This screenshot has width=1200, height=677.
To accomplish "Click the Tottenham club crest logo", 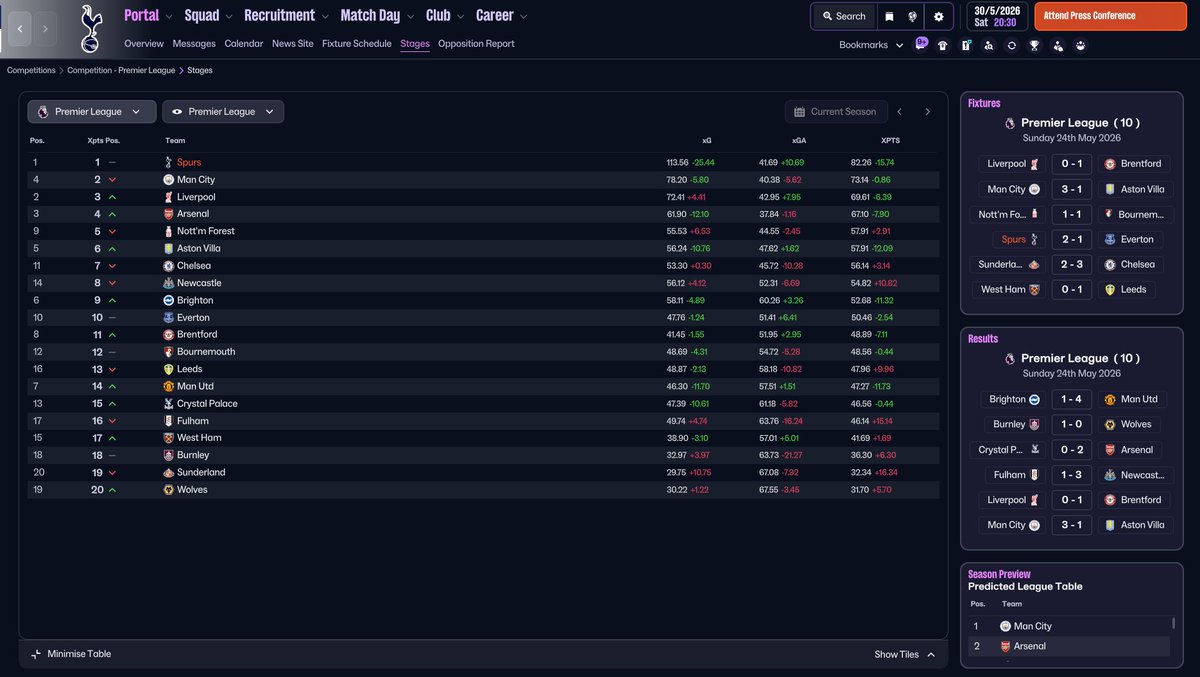I will [x=91, y=28].
